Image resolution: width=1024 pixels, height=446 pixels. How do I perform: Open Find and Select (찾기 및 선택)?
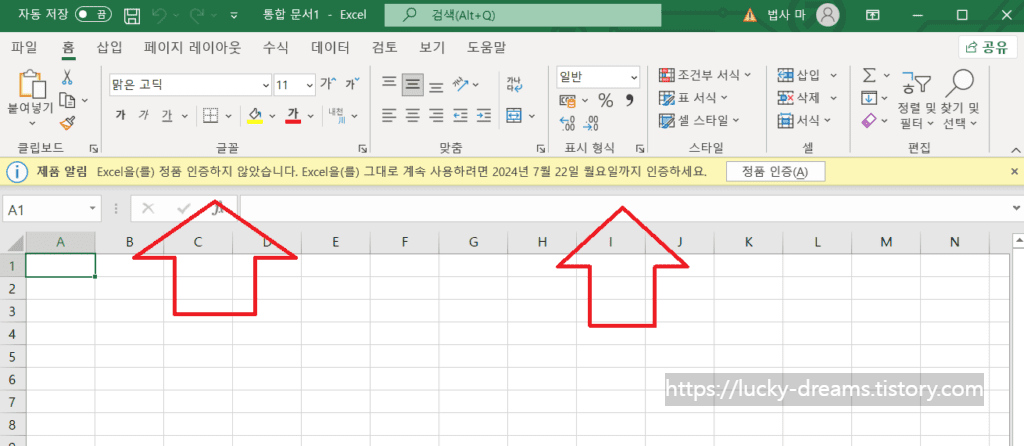(x=961, y=100)
